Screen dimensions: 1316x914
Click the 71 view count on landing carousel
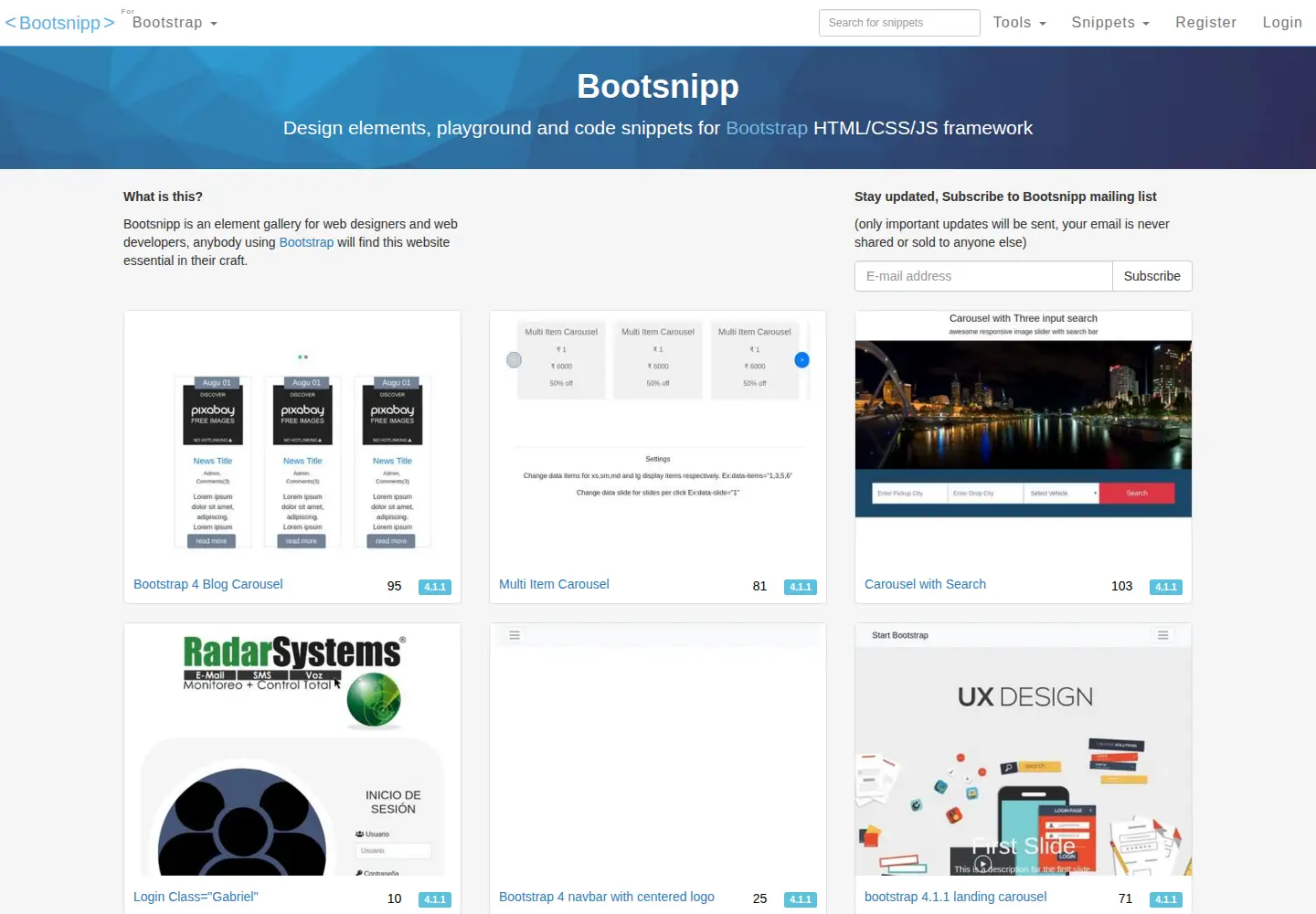1125,898
